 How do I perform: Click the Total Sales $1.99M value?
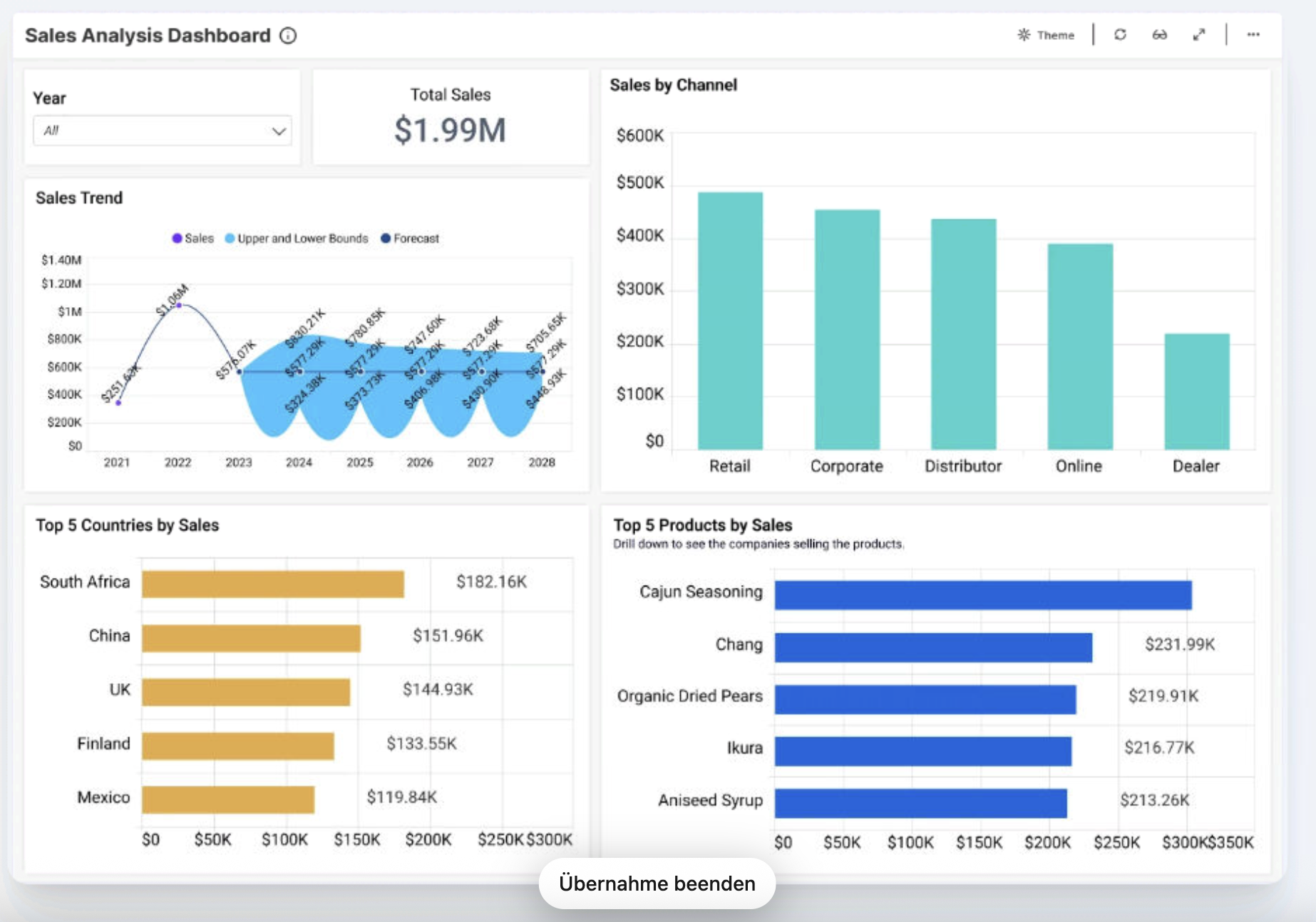(450, 130)
